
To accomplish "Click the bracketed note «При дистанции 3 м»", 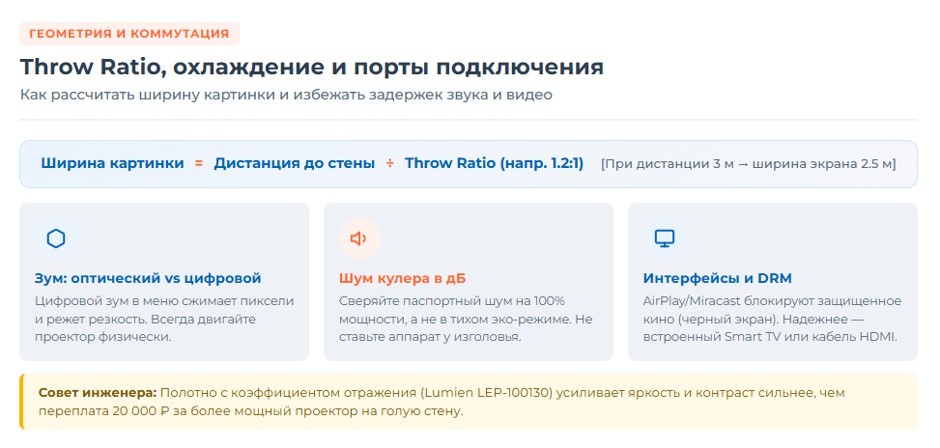I will [748, 164].
